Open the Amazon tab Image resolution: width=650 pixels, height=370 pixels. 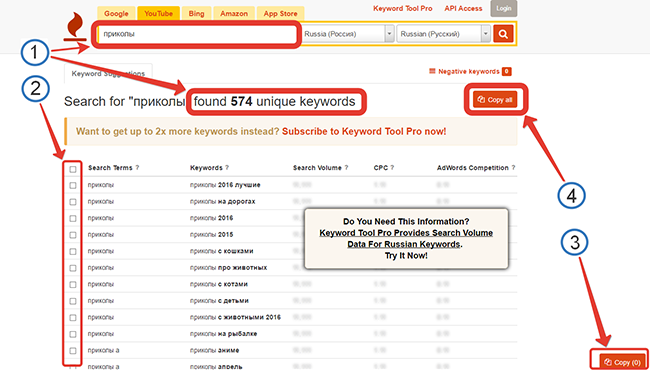[234, 14]
